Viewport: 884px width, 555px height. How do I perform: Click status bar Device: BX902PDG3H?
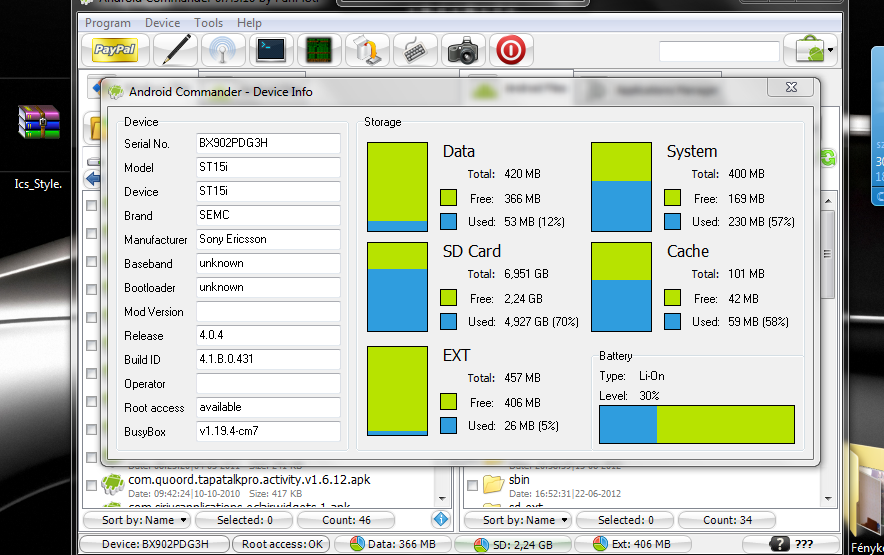tap(155, 544)
